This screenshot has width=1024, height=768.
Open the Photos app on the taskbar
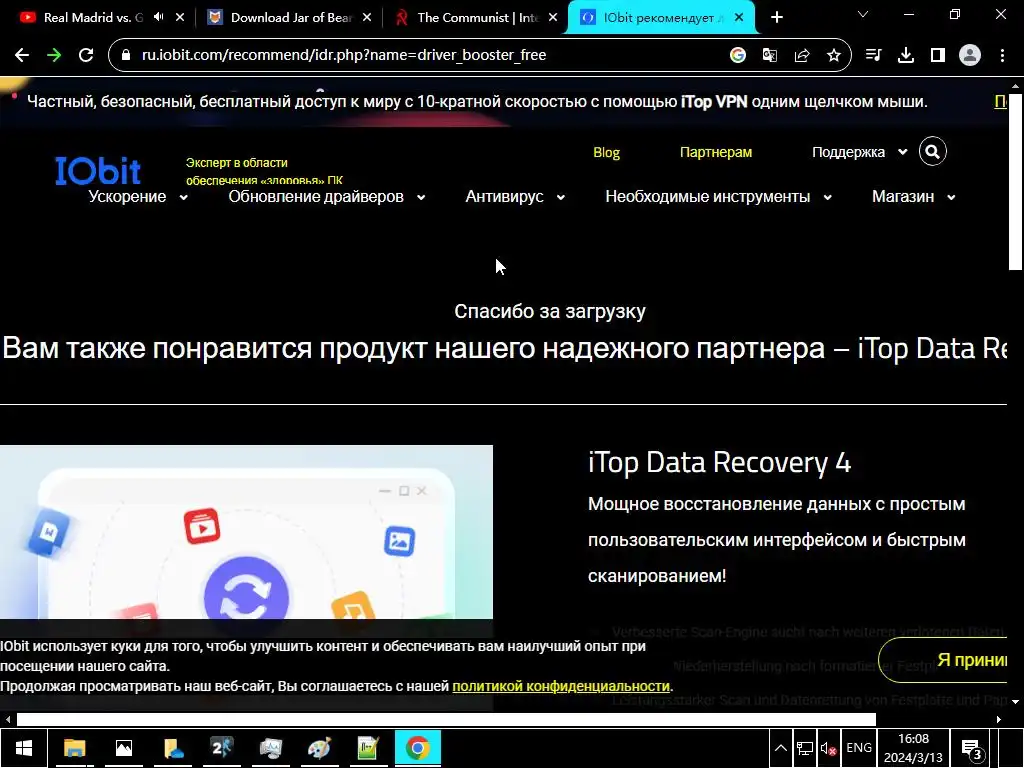coord(123,748)
